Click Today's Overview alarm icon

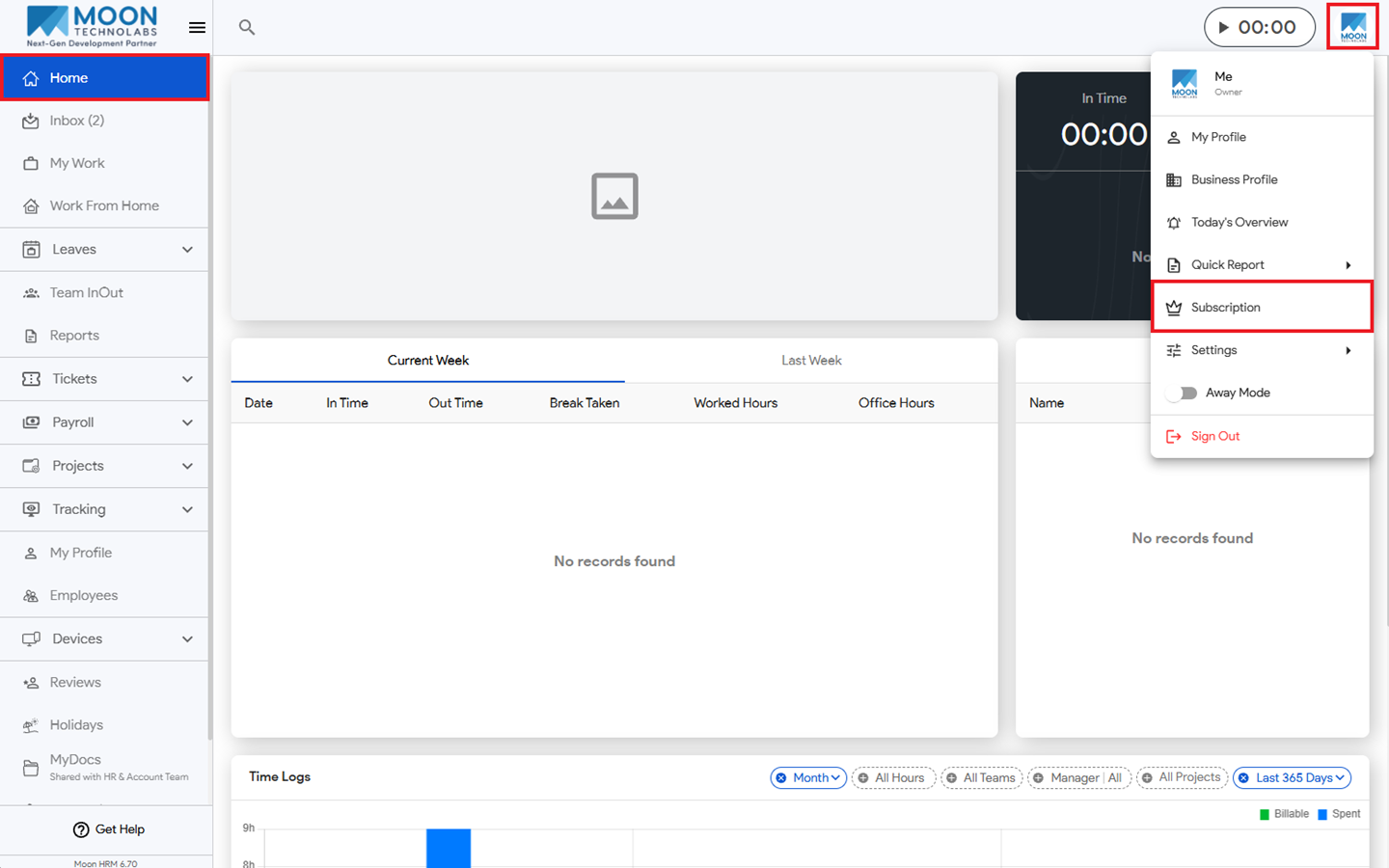pos(1174,223)
